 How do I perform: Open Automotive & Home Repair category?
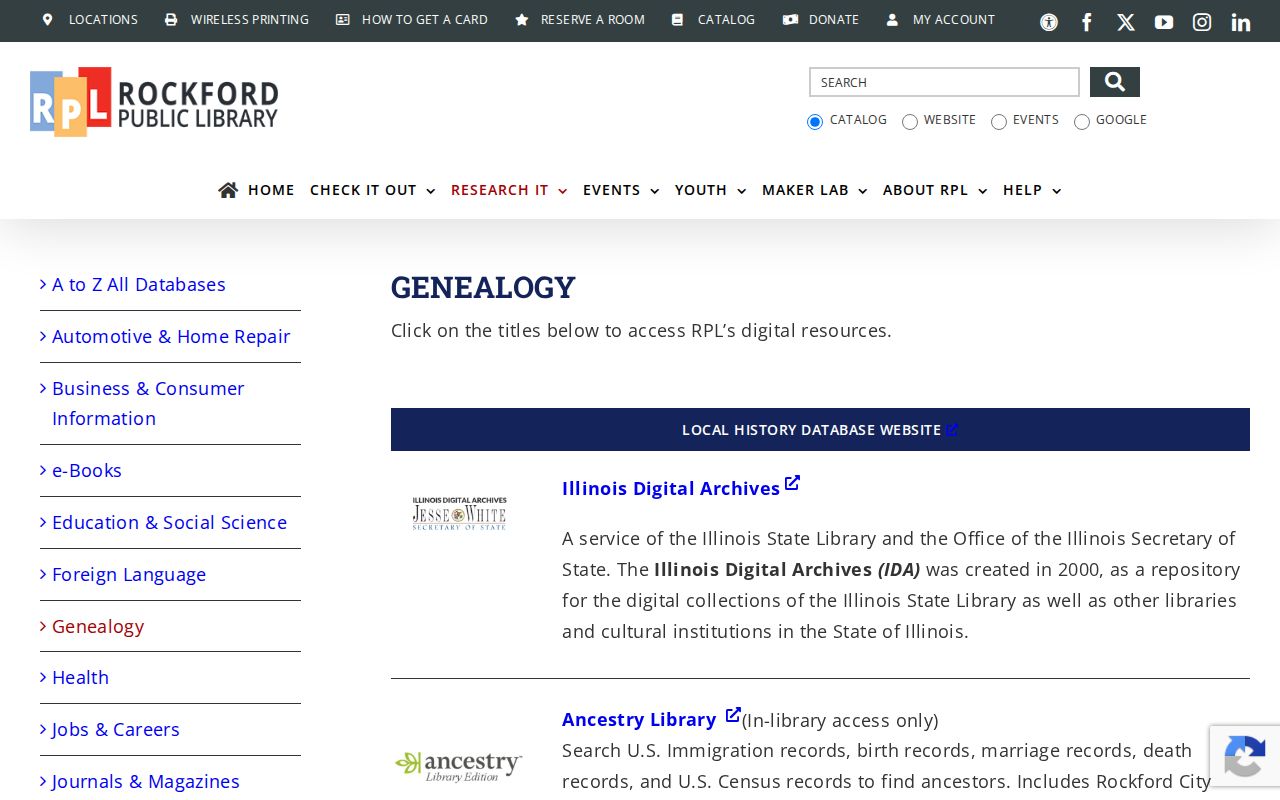click(x=171, y=337)
